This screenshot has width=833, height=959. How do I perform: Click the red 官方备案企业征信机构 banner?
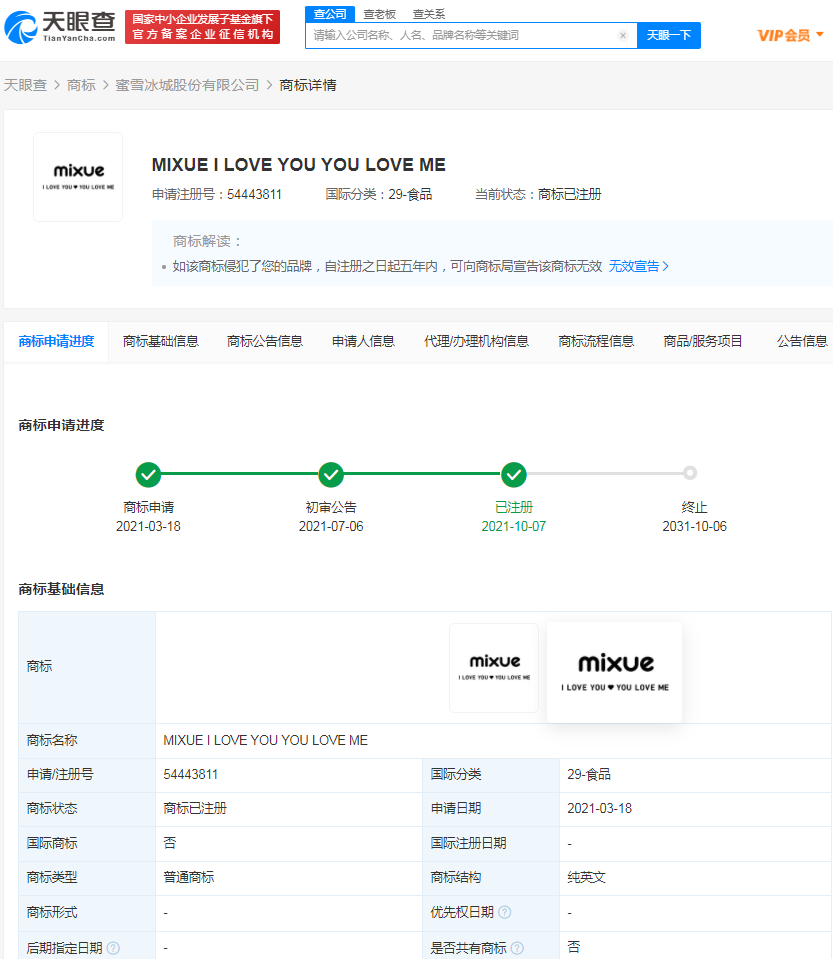(x=202, y=27)
